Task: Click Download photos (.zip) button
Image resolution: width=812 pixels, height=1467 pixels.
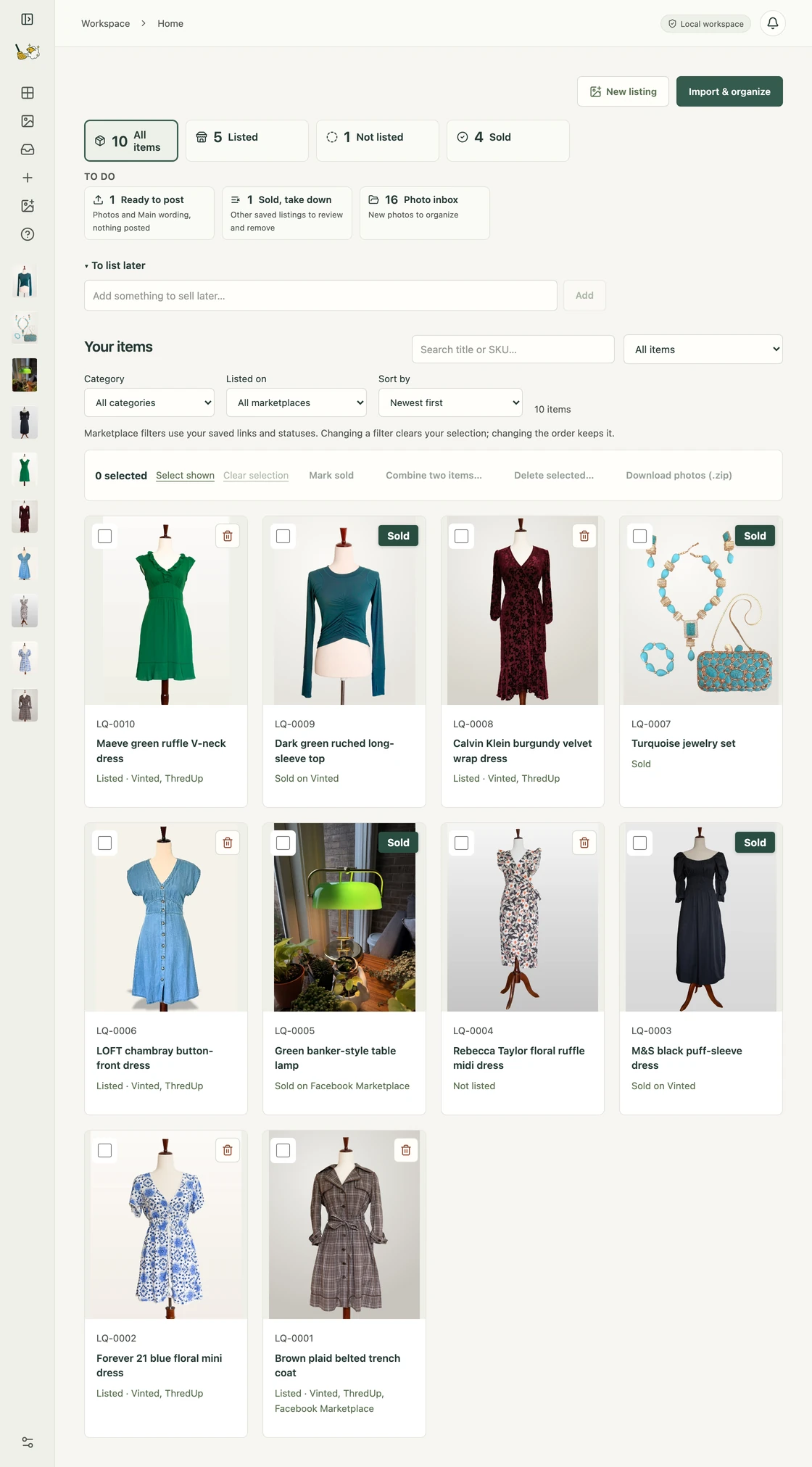Action: (x=679, y=476)
